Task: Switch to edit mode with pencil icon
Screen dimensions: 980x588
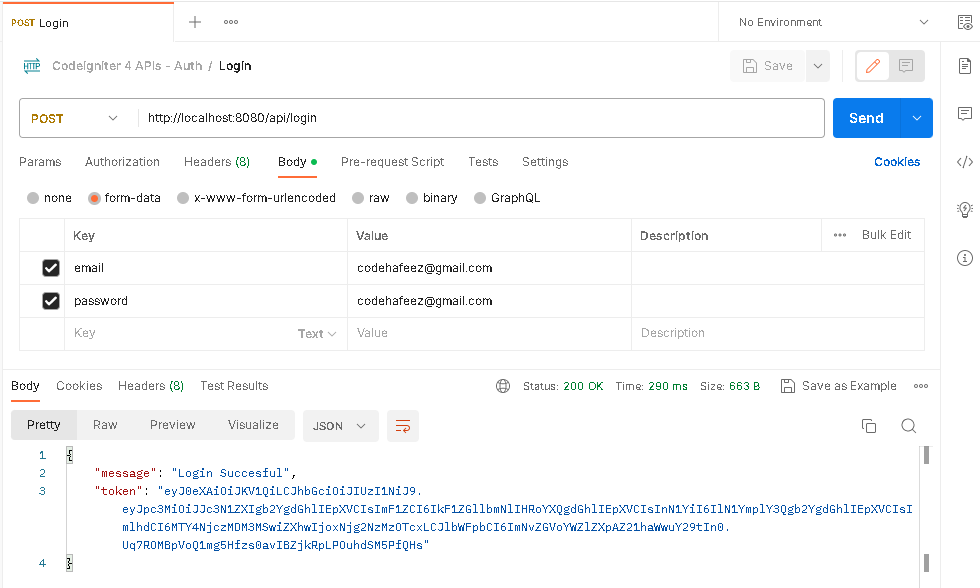Action: (x=872, y=66)
